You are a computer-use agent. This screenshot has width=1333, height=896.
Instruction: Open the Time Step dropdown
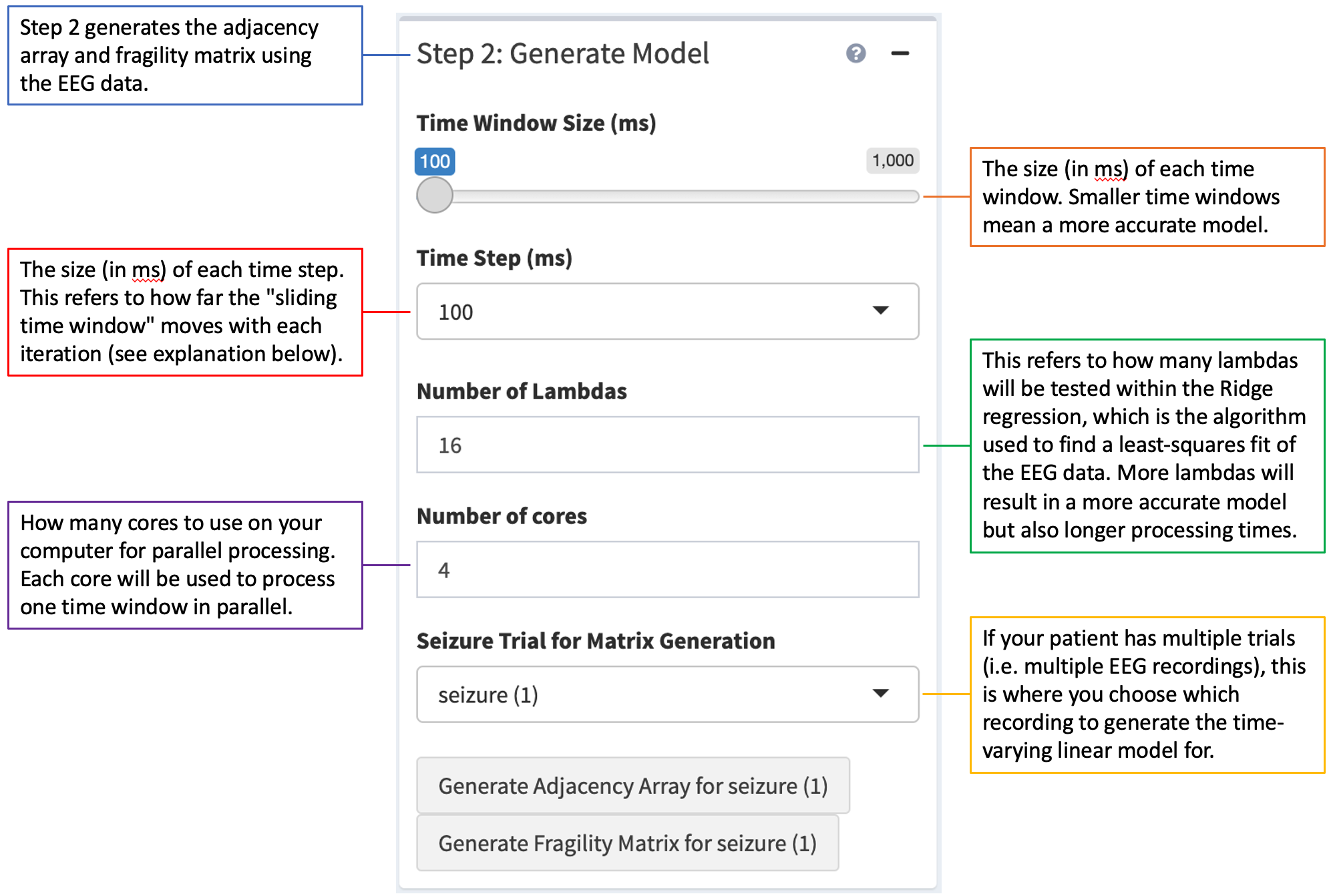point(666,312)
